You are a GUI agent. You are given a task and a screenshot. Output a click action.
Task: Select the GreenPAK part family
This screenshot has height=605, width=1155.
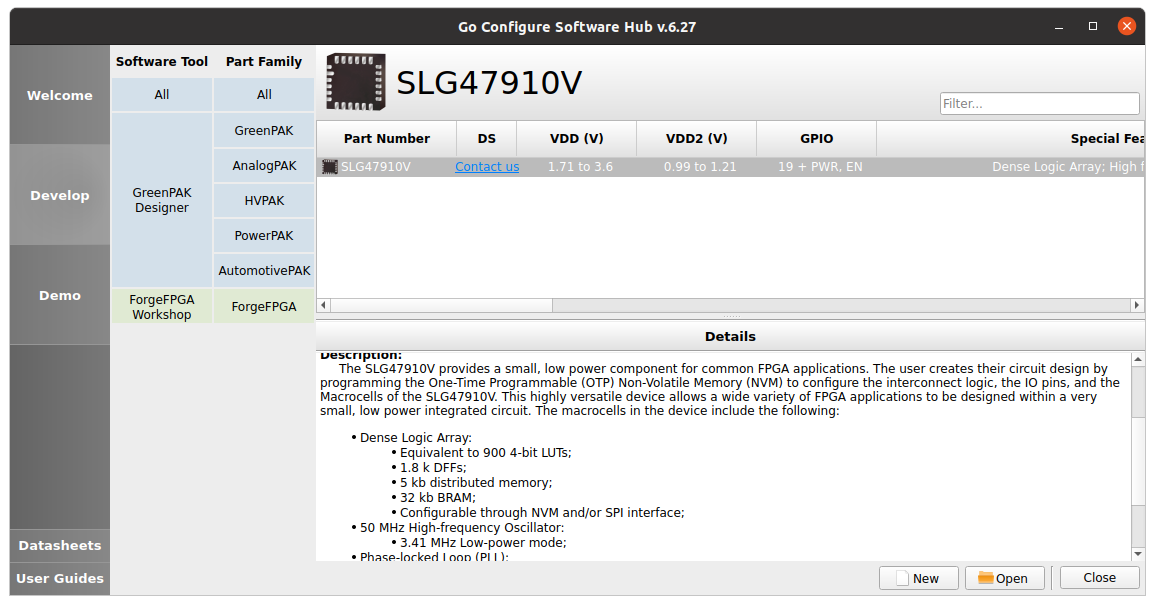(x=264, y=130)
